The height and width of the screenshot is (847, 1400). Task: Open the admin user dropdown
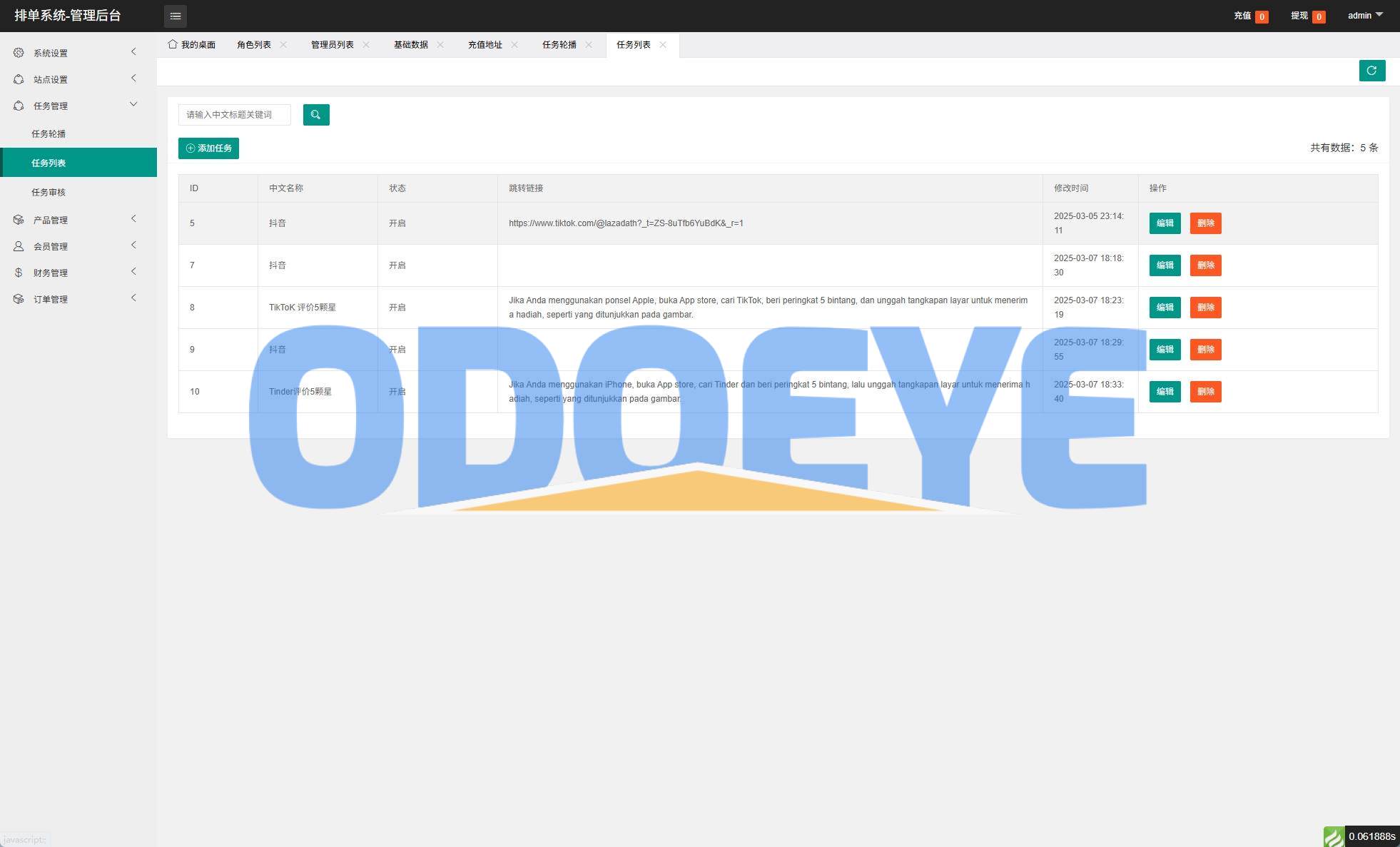pos(1364,16)
